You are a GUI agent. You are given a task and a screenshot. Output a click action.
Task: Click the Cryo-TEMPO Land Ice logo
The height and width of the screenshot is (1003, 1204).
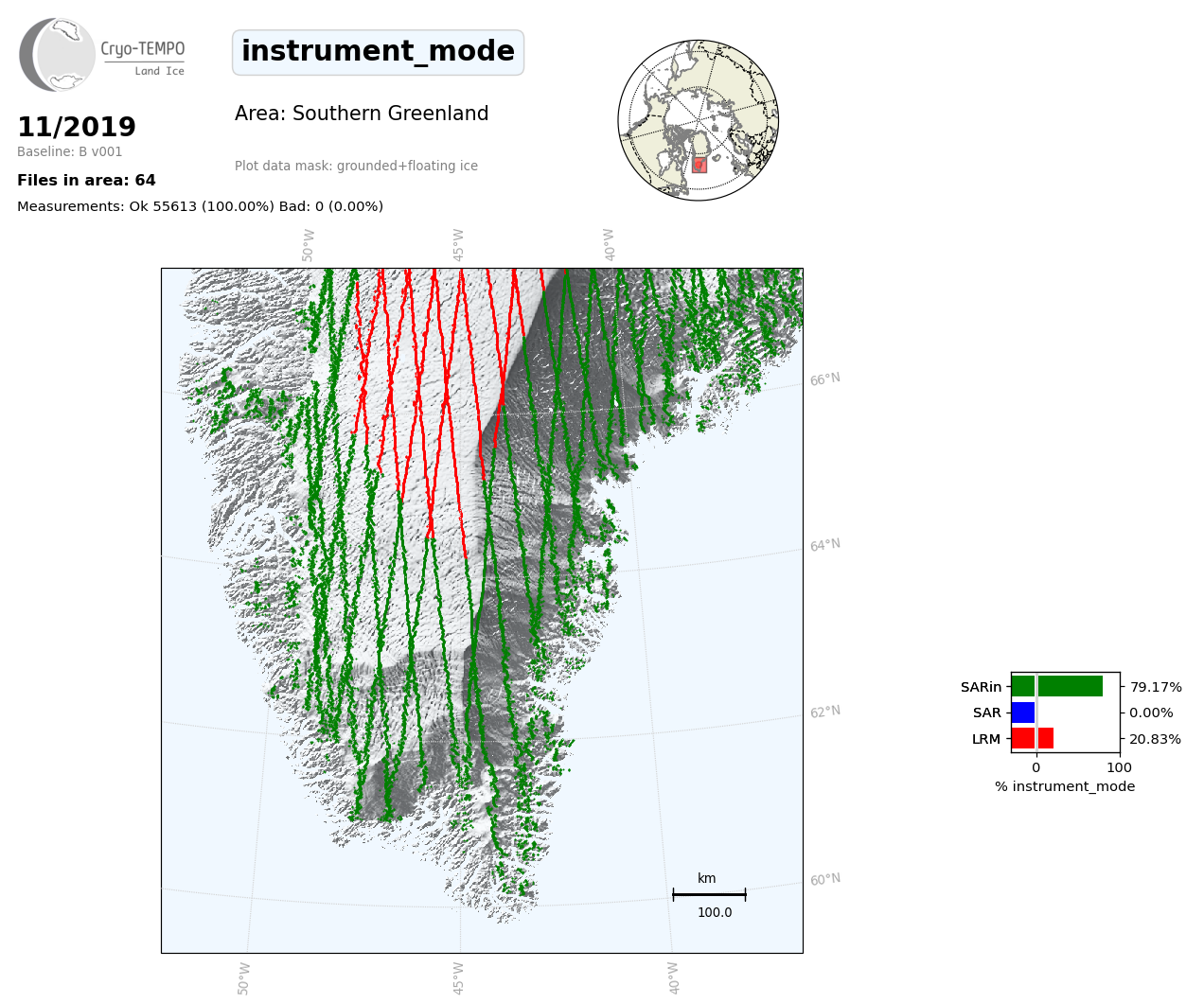[102, 55]
